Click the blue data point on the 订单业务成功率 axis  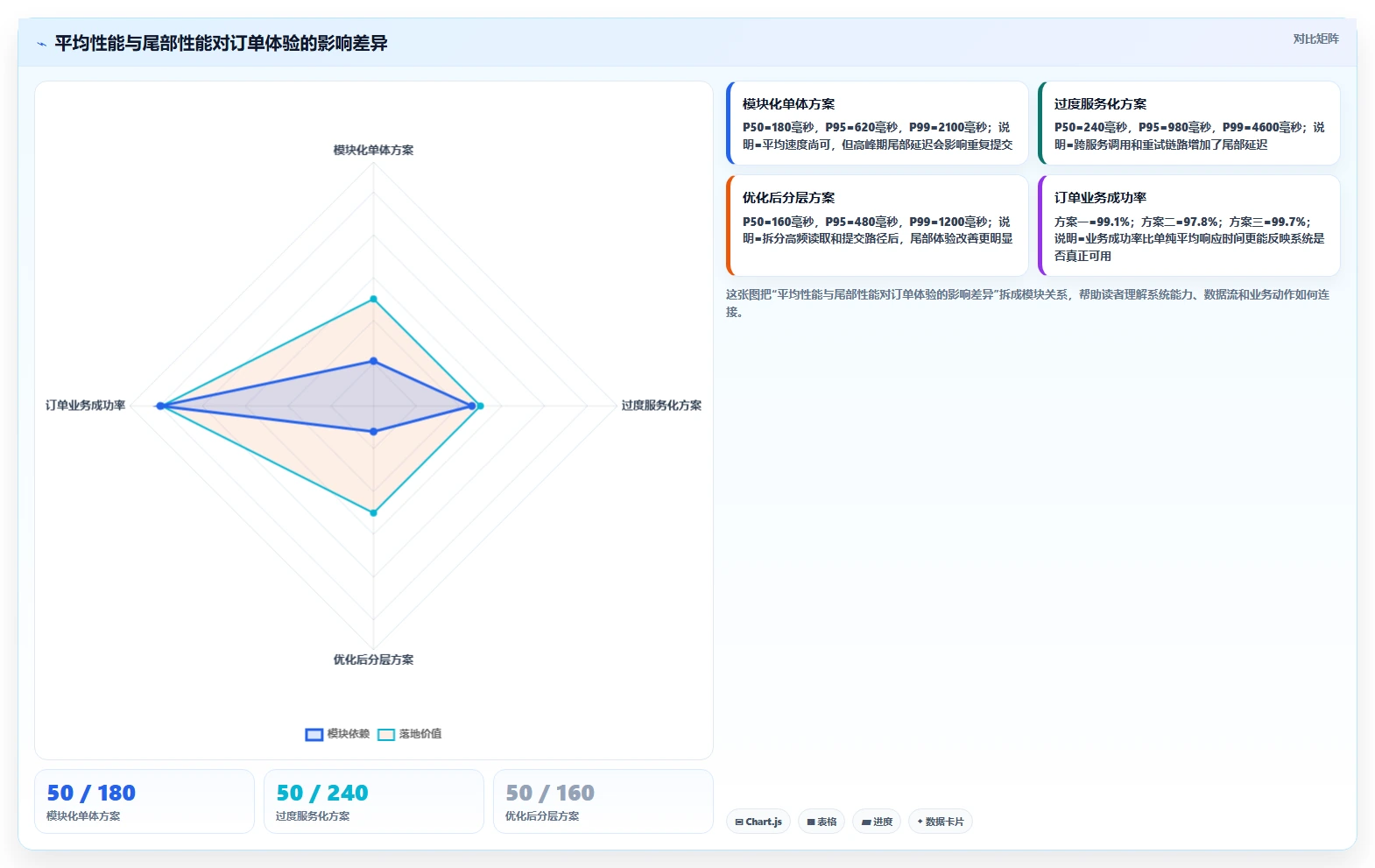(160, 406)
